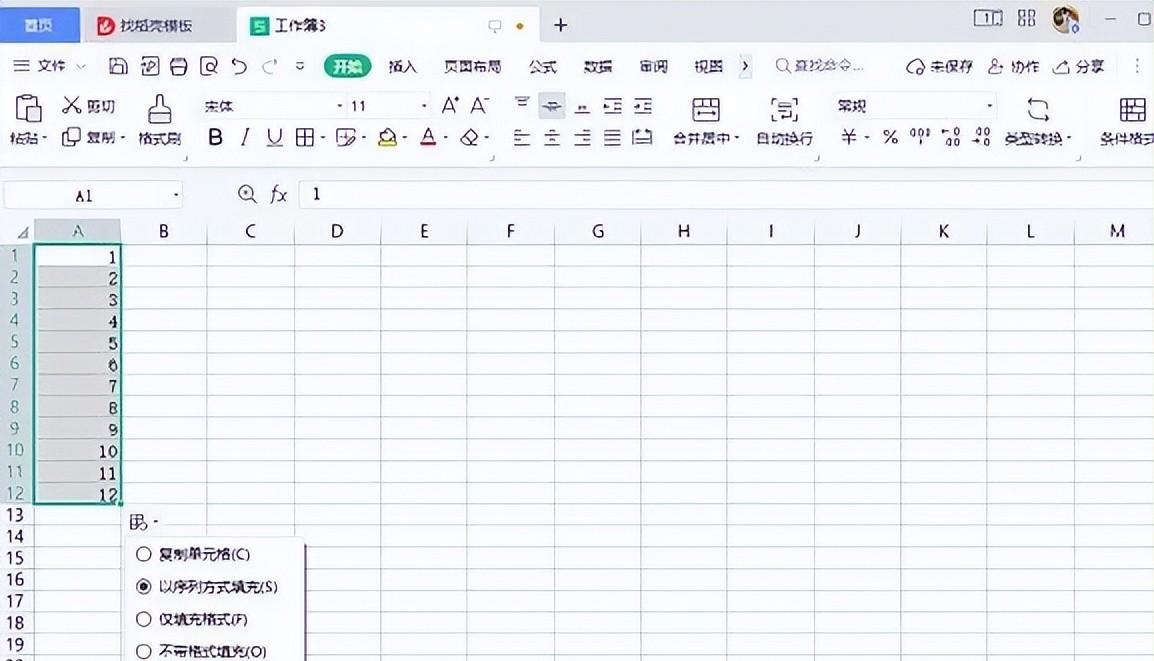Screen dimensions: 1154x661
Task: Open the Formulas (公式) tab
Action: [x=542, y=66]
